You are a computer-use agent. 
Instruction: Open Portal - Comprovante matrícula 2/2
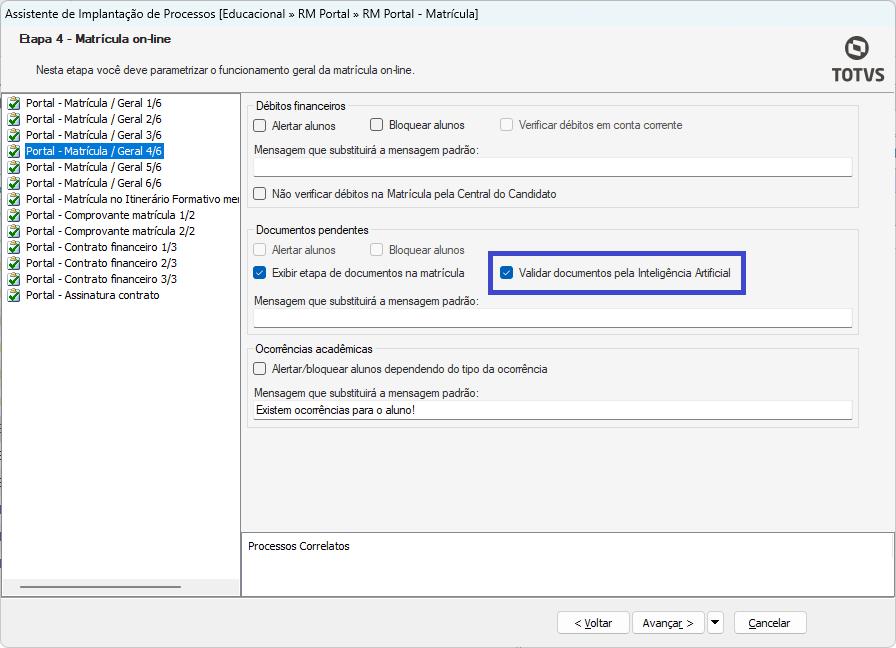pyautogui.click(x=110, y=231)
